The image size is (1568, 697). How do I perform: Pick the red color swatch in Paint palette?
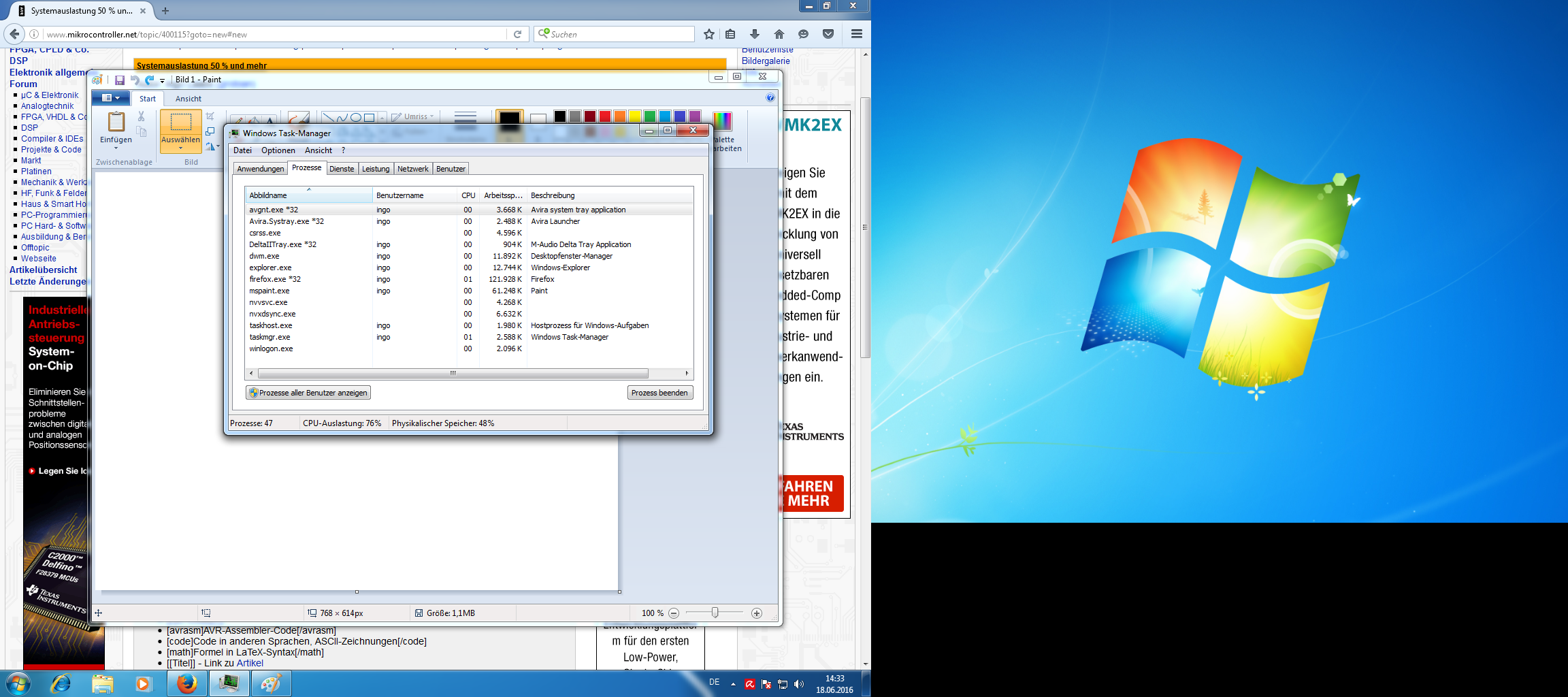tap(605, 116)
